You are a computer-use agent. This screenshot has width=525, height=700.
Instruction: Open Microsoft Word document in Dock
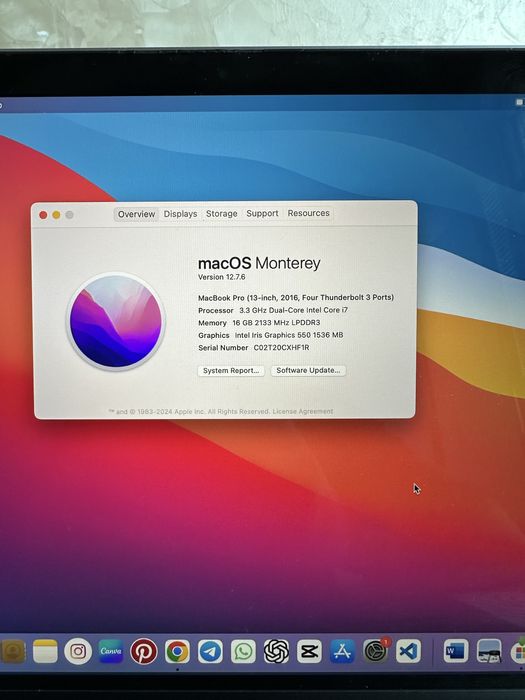(456, 651)
